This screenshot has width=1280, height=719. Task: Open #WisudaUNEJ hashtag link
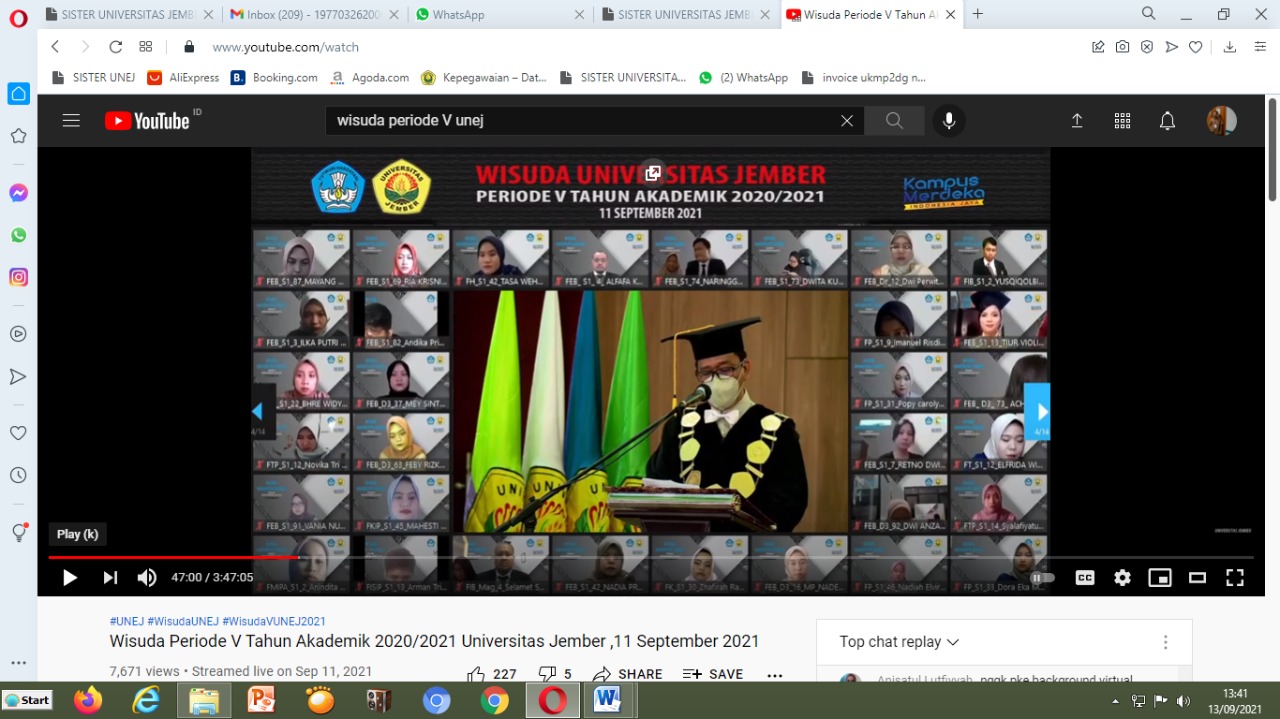click(183, 621)
